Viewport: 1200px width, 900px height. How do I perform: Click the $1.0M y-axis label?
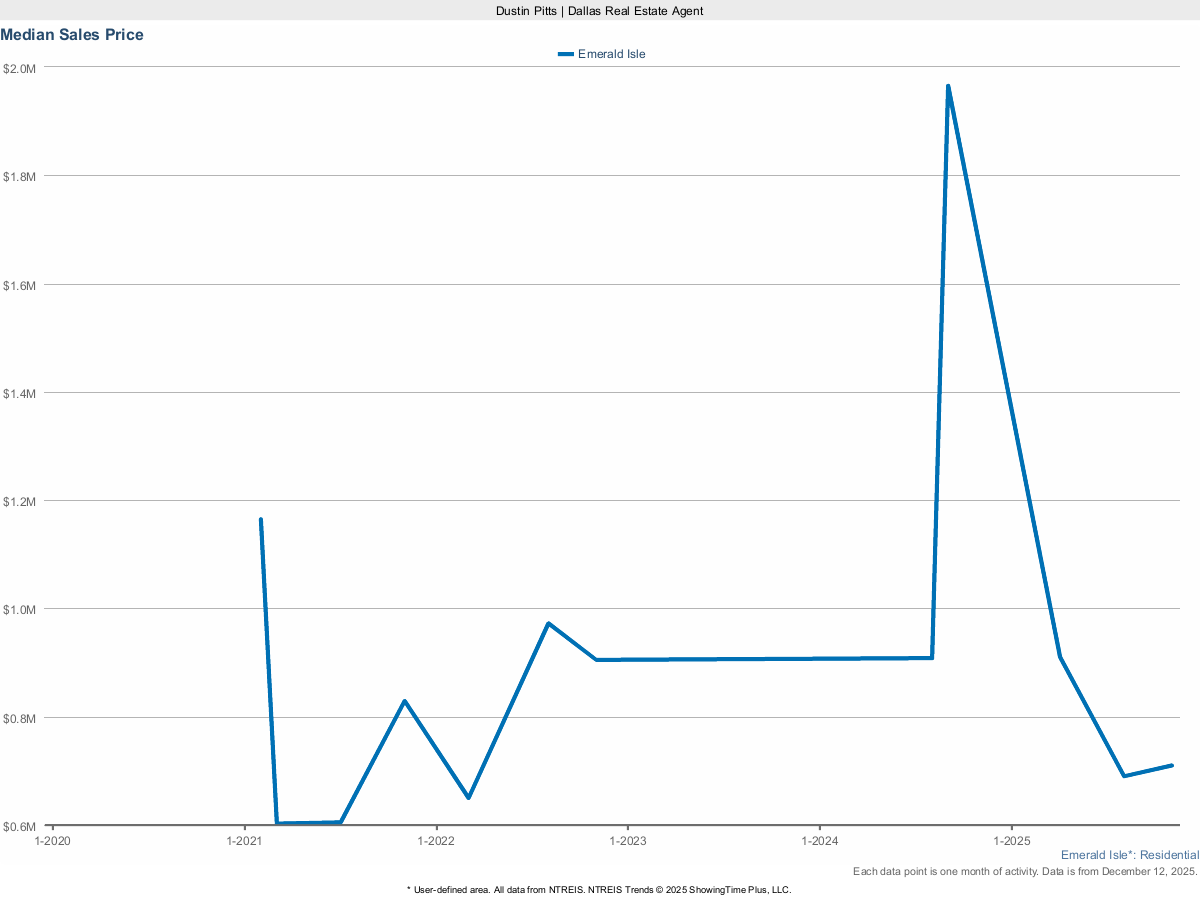20,609
